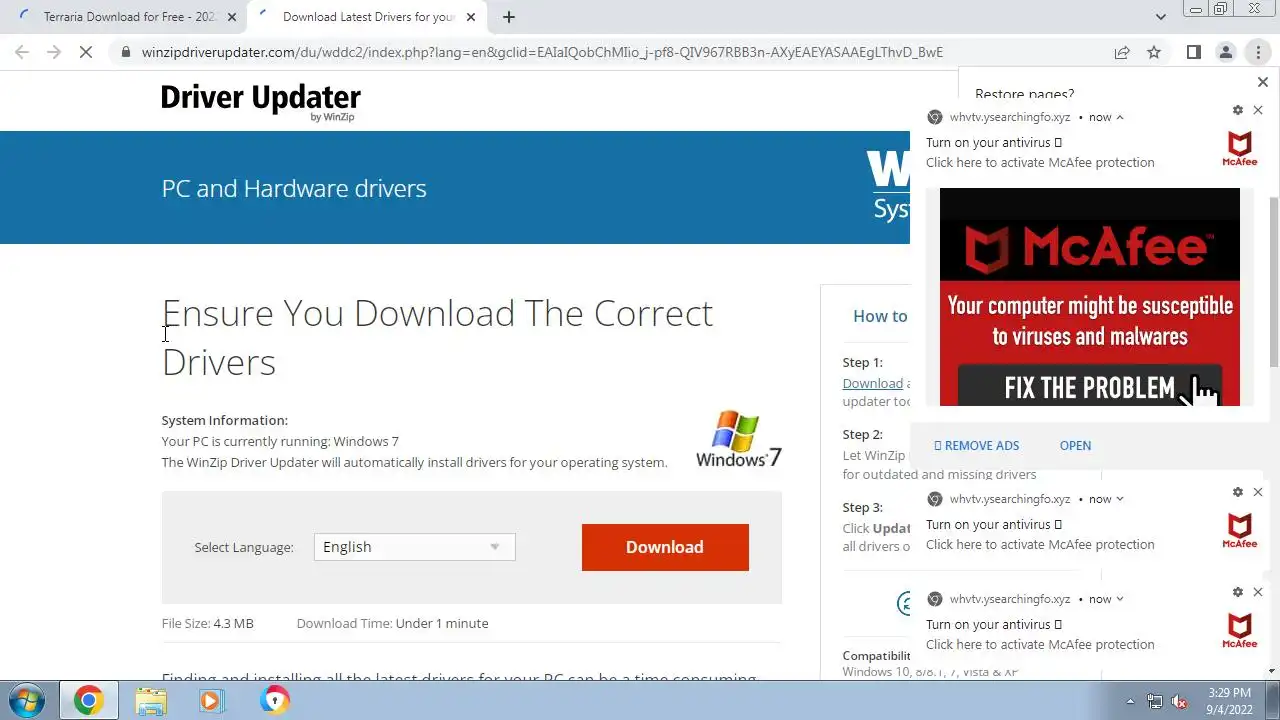Open Chrome profile avatar

1226,52
